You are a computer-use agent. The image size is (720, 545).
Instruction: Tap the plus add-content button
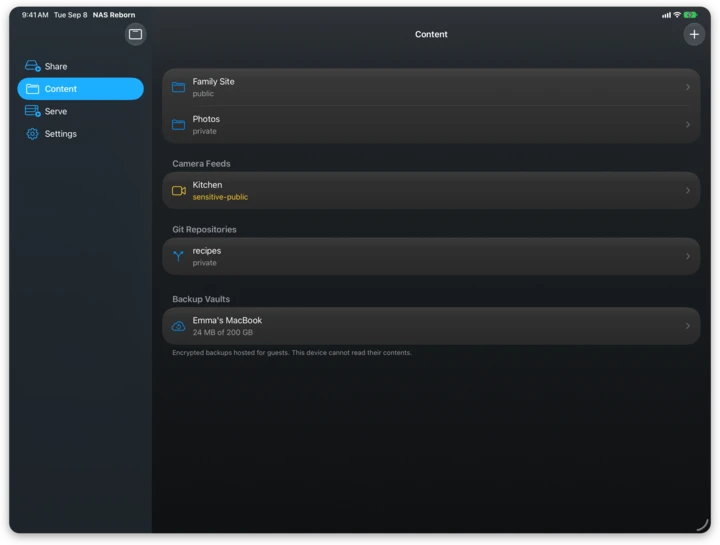click(694, 34)
